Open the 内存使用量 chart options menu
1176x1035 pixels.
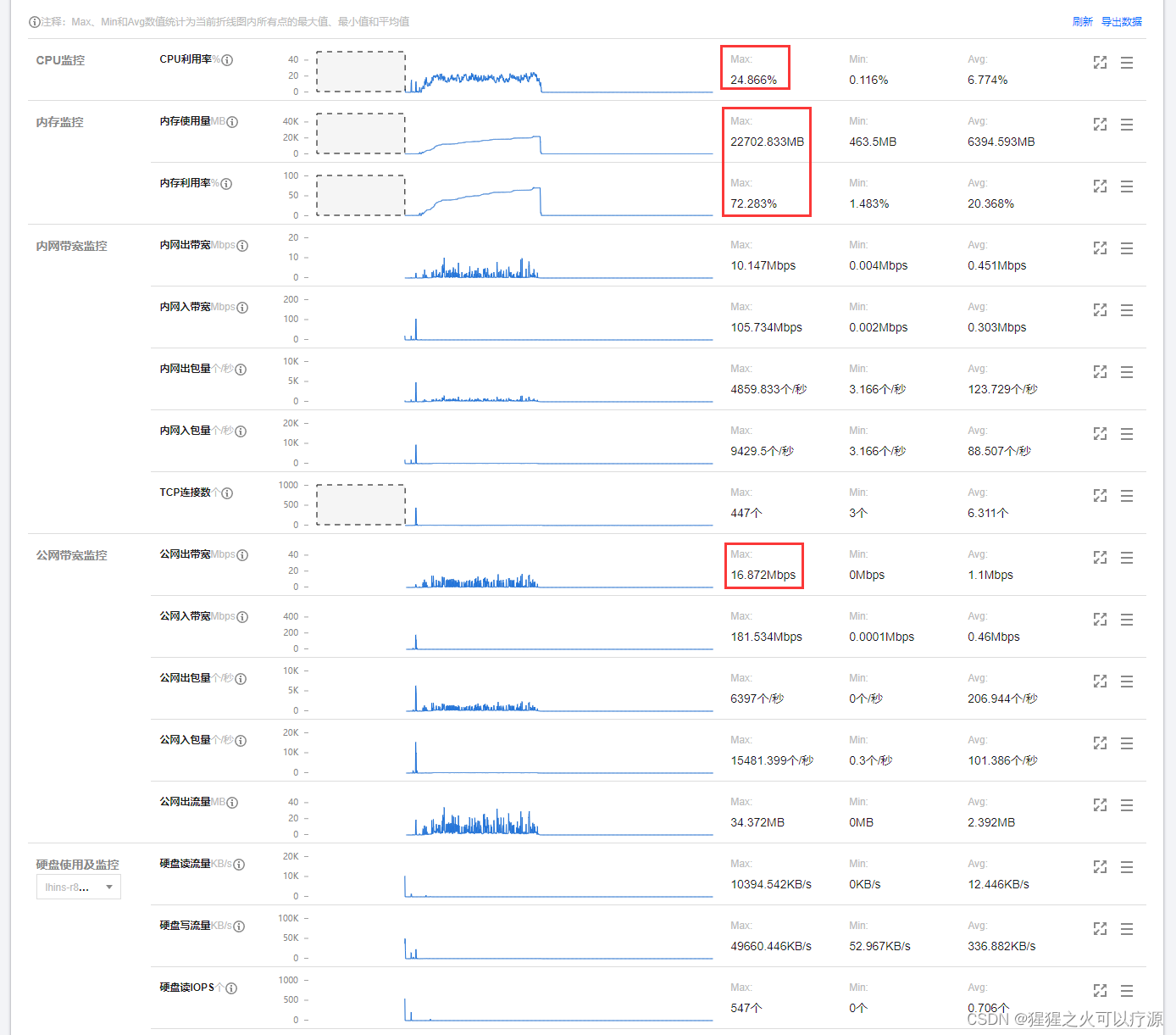point(1127,125)
